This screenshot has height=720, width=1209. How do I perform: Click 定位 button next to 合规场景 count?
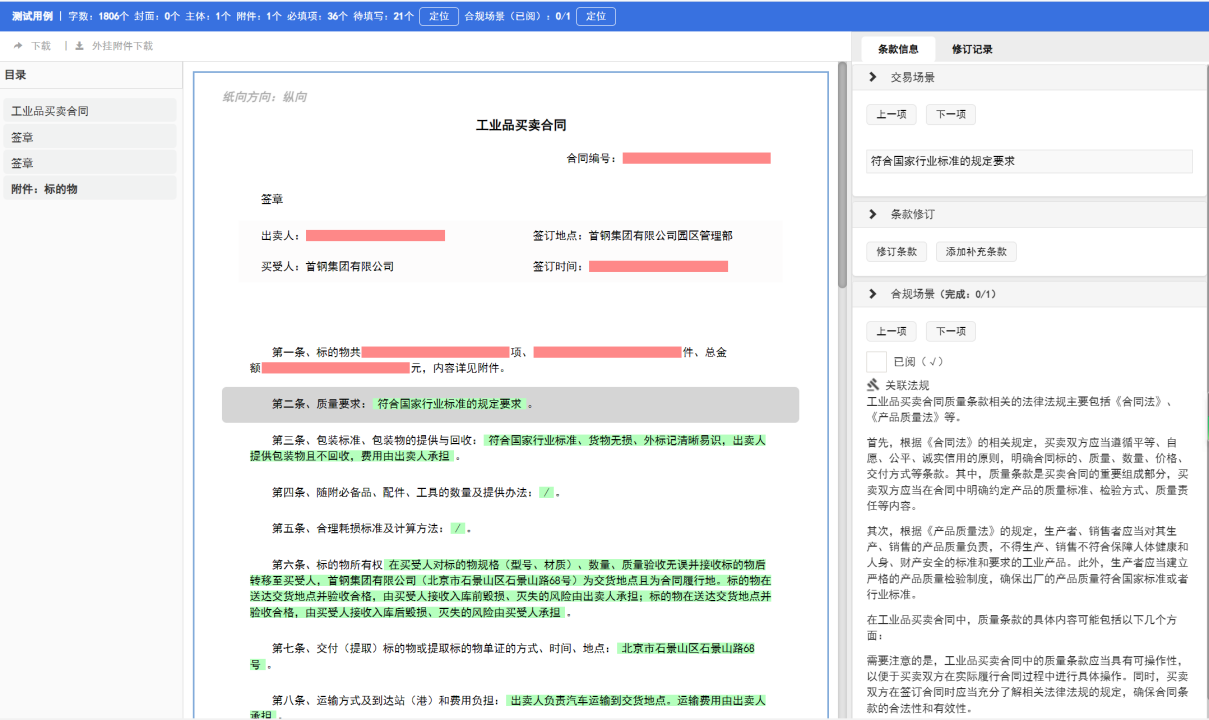595,16
